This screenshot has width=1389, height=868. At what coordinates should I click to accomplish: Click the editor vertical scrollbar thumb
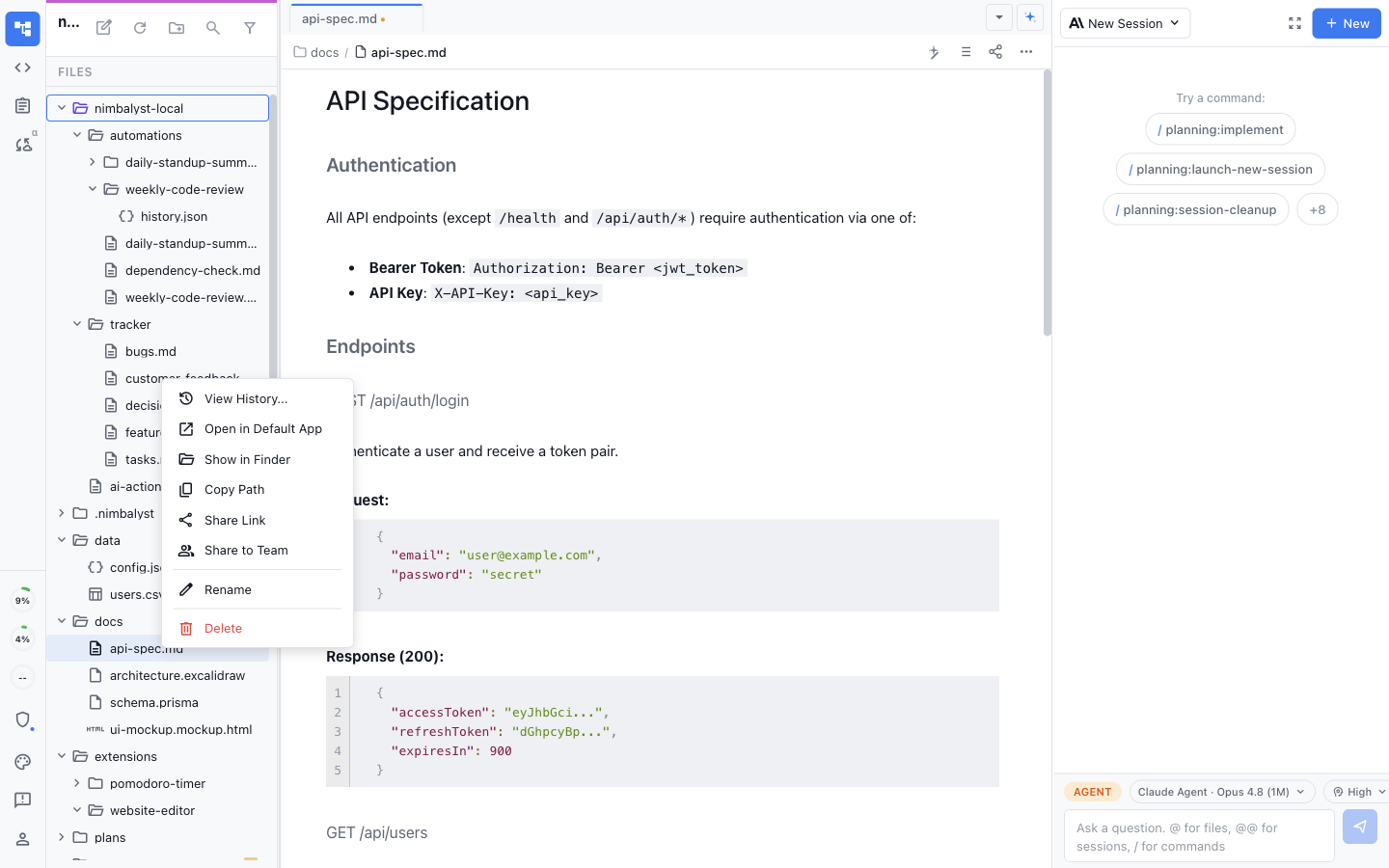(x=1048, y=203)
